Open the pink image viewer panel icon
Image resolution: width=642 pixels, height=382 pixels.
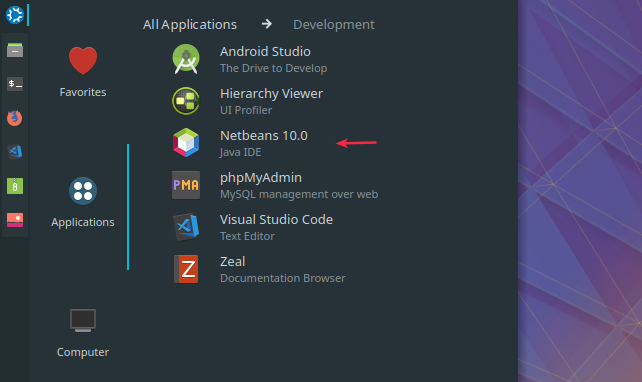click(x=15, y=220)
